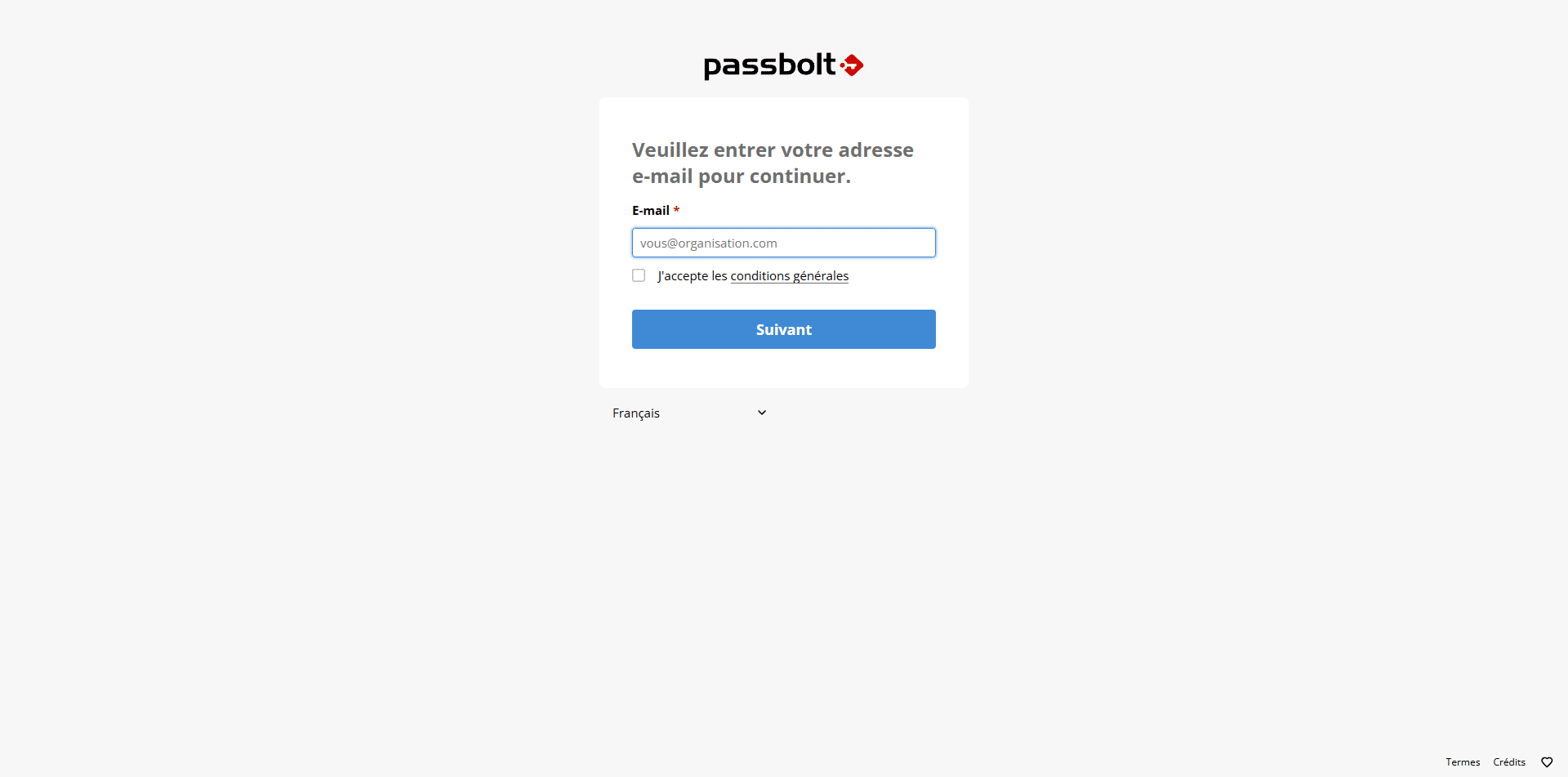This screenshot has width=1568, height=777.
Task: Click the placeholder text in the E-mail box
Action: click(x=709, y=243)
